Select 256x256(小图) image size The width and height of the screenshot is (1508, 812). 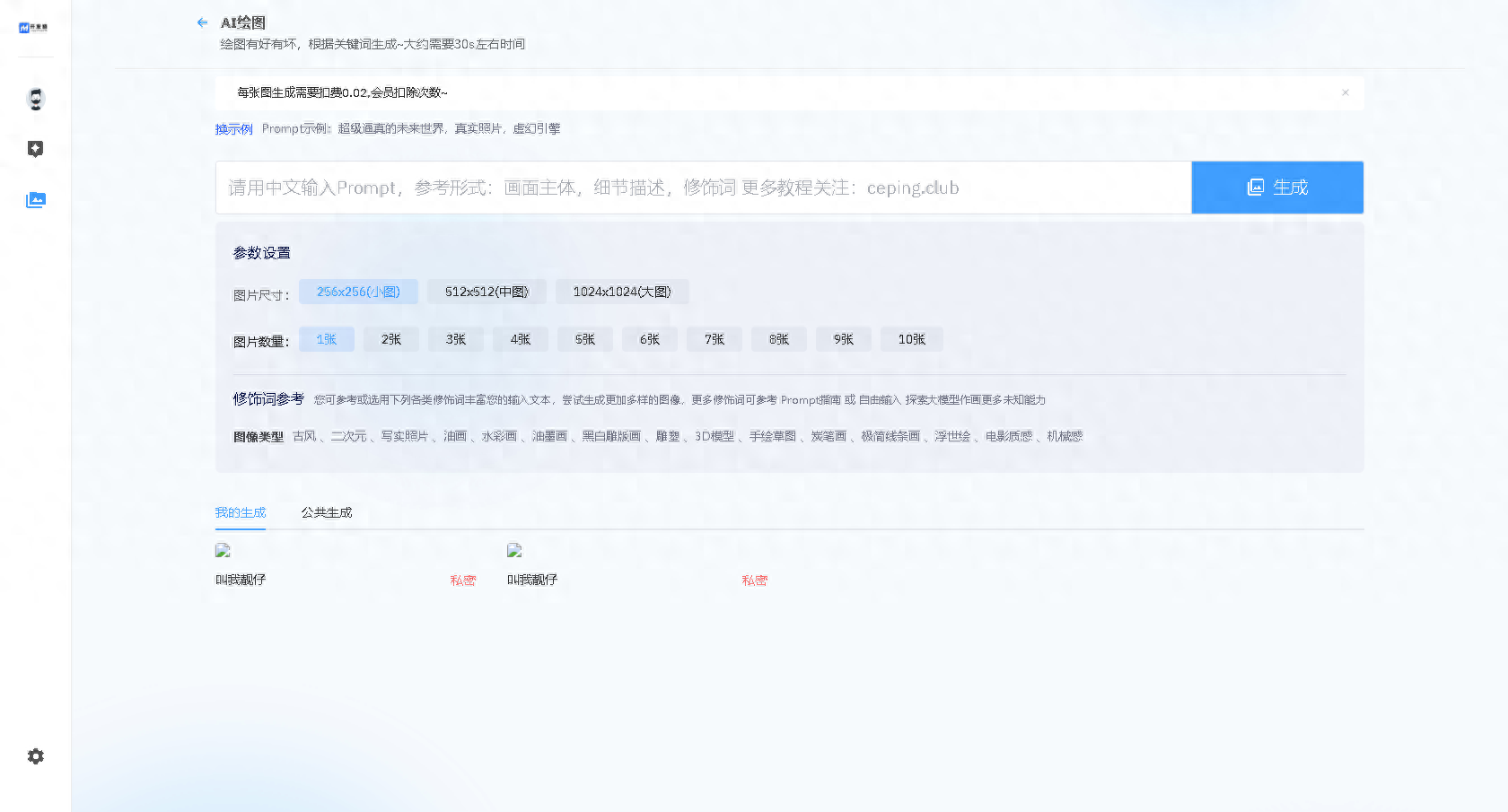click(x=358, y=292)
